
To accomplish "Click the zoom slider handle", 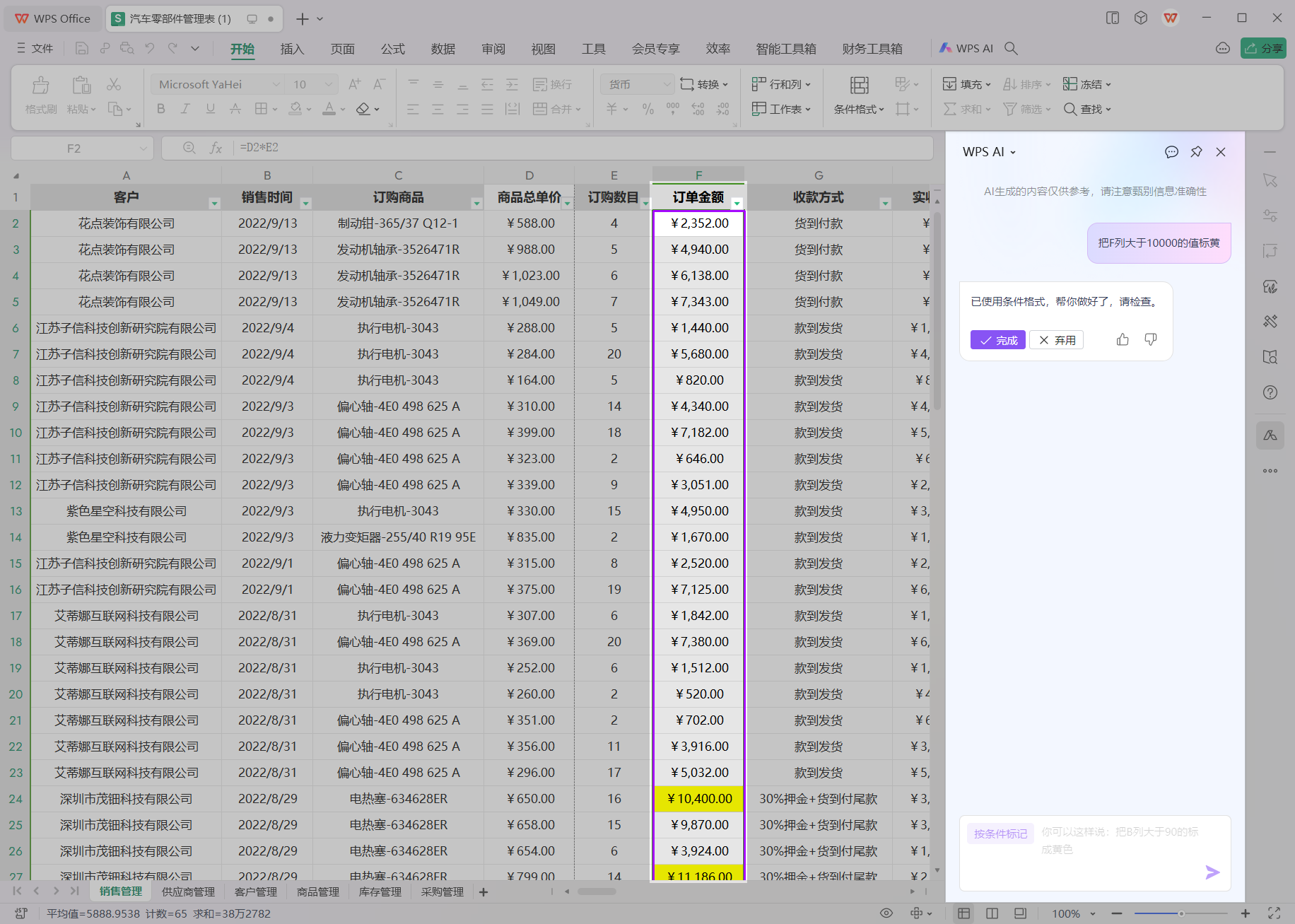I will point(1181,913).
